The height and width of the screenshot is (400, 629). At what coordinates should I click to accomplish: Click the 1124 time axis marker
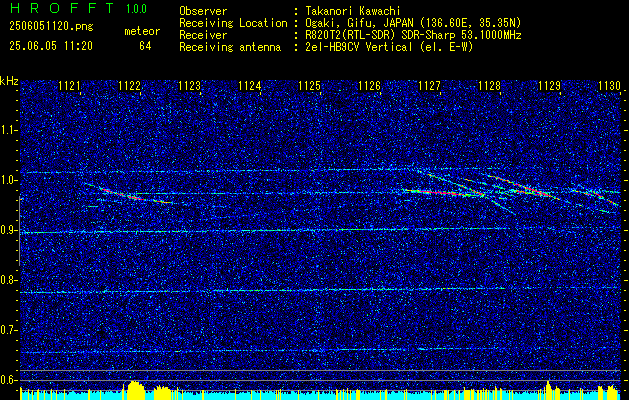coord(250,86)
